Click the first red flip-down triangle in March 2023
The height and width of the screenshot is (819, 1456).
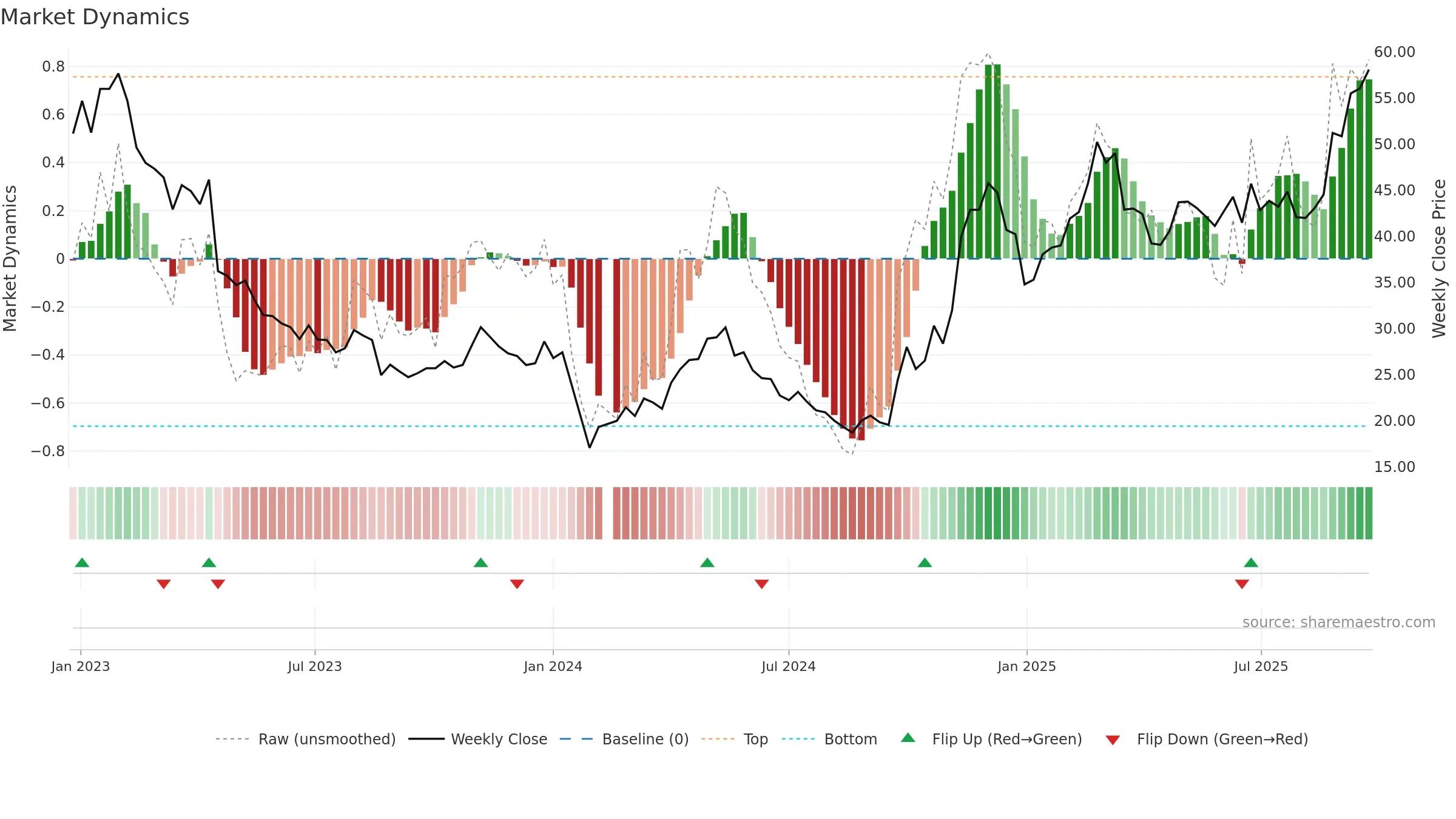pyautogui.click(x=164, y=584)
